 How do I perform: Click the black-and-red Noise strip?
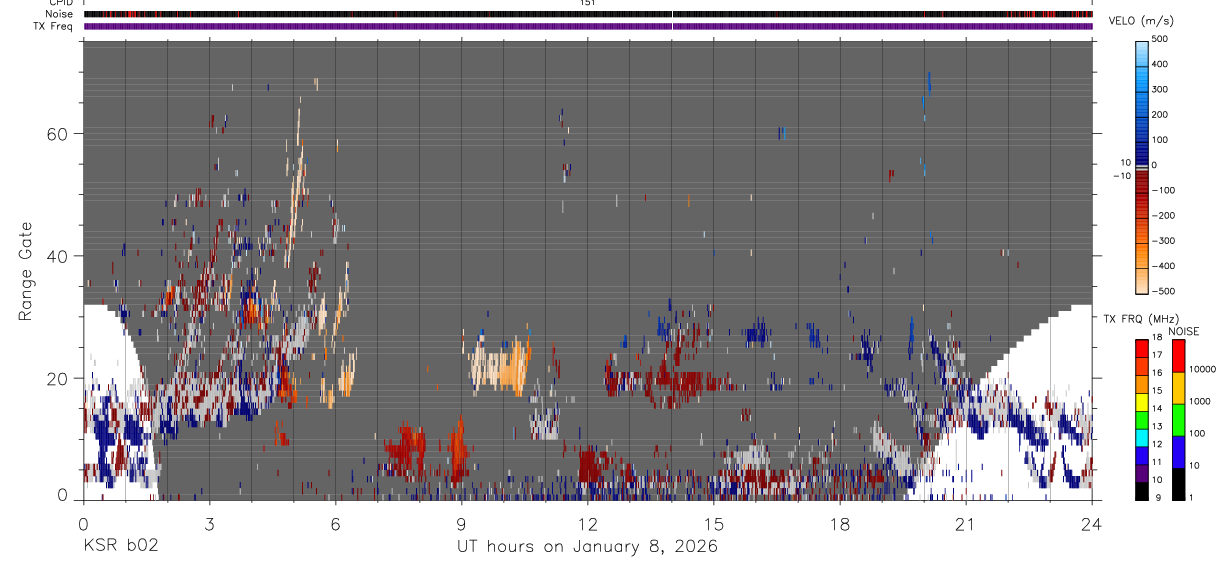[x=588, y=14]
